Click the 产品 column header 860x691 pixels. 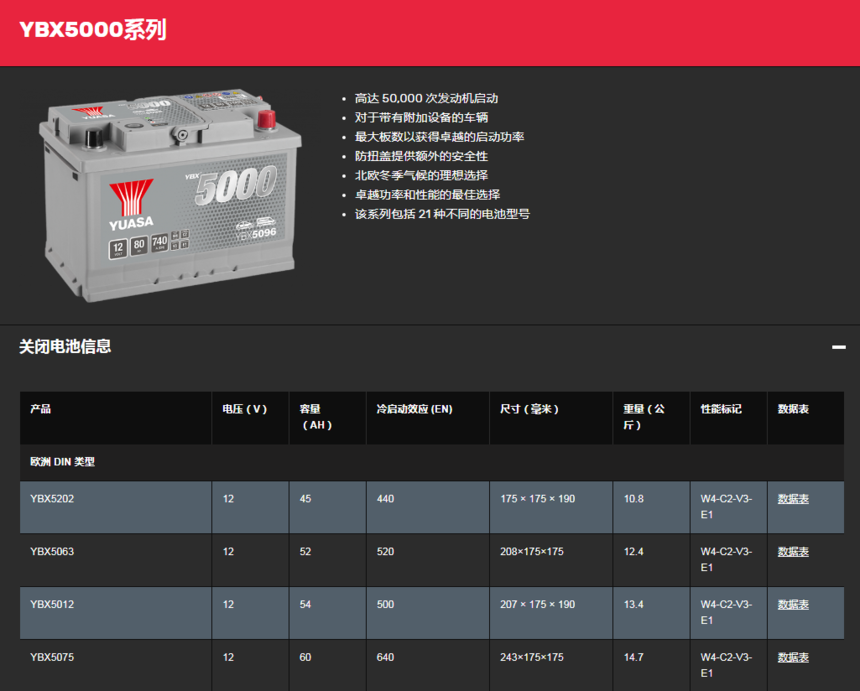116,418
